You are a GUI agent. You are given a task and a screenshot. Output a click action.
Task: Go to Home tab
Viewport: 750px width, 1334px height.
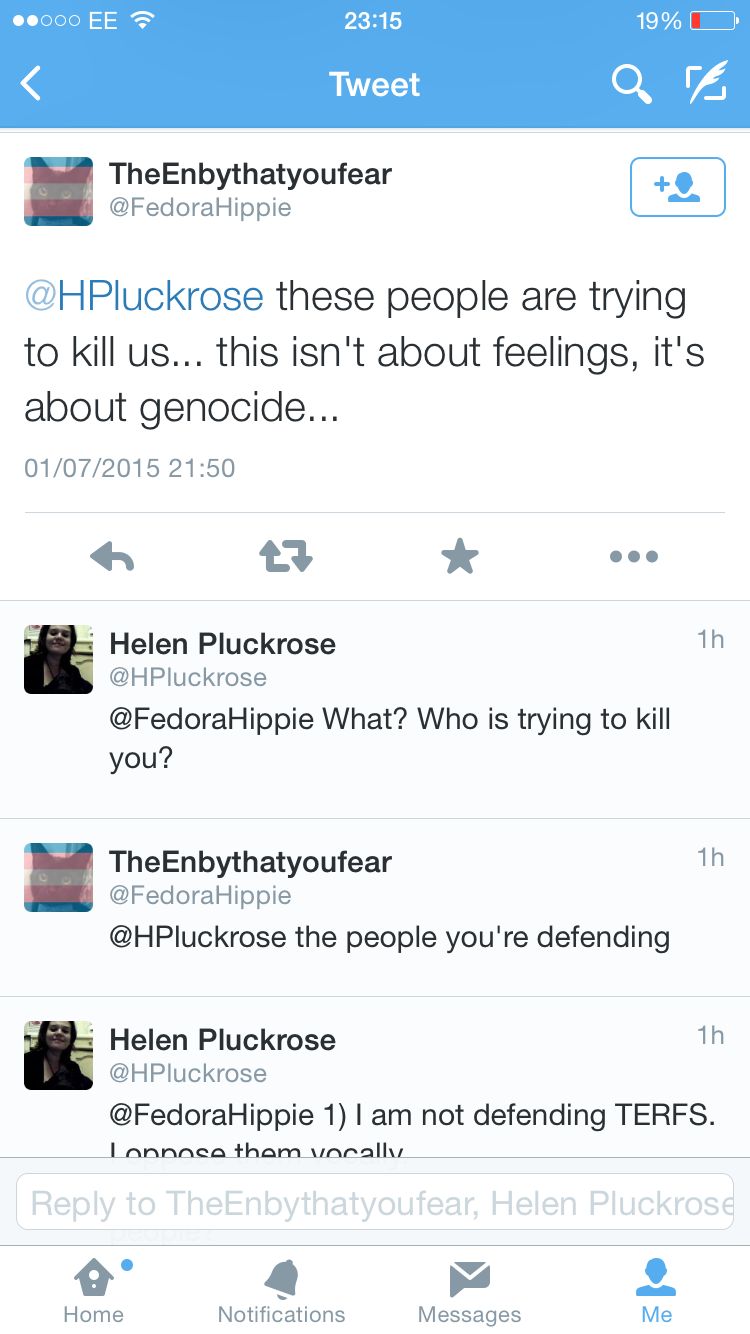coord(93,1290)
